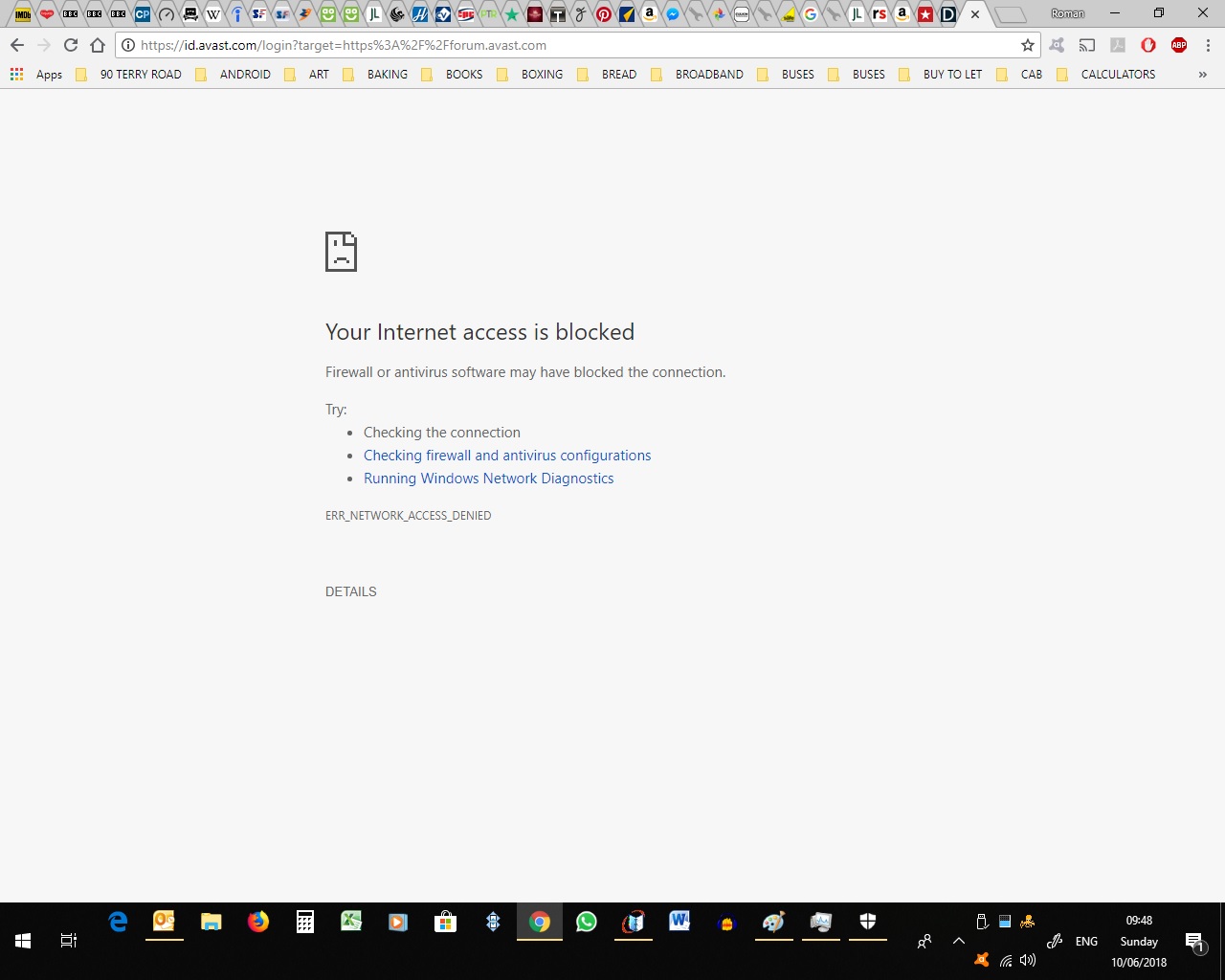Open Word from the taskbar
1225x980 pixels.
click(680, 922)
